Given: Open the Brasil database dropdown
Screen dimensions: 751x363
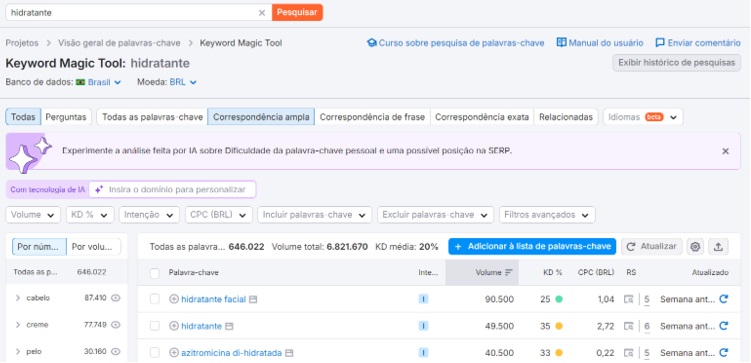Looking at the screenshot, I should click(x=99, y=82).
